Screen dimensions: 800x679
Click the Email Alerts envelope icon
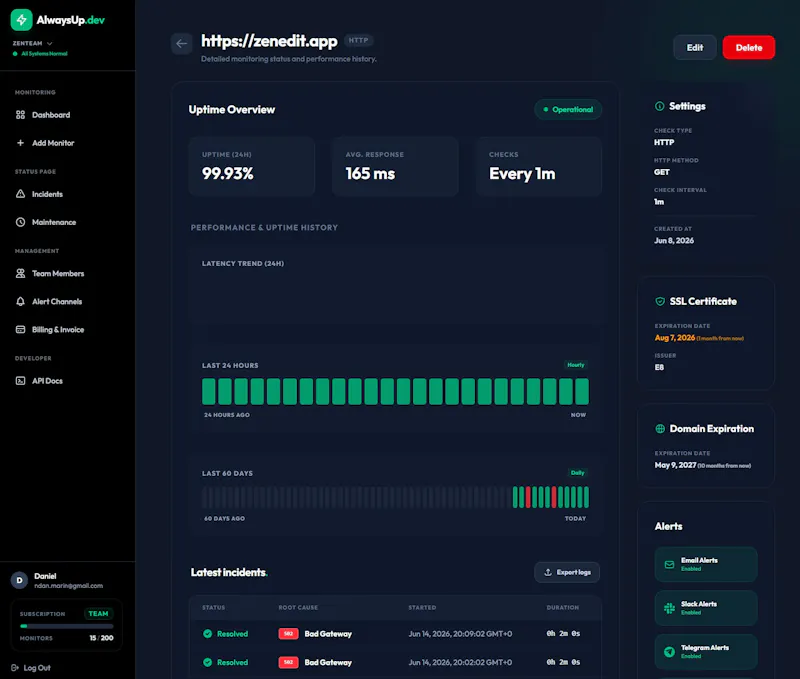click(x=669, y=564)
